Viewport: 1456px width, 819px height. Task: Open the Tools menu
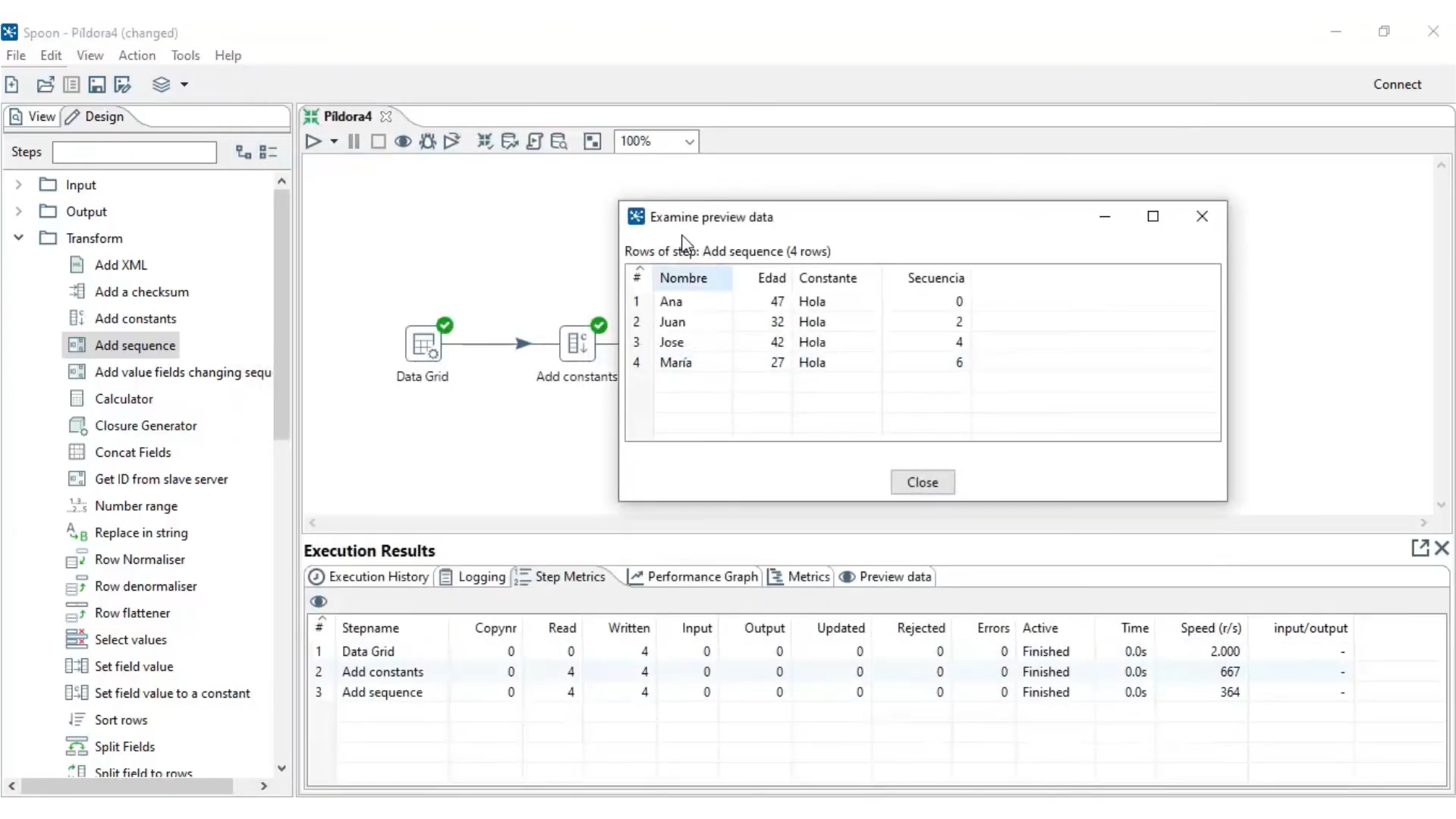(185, 55)
